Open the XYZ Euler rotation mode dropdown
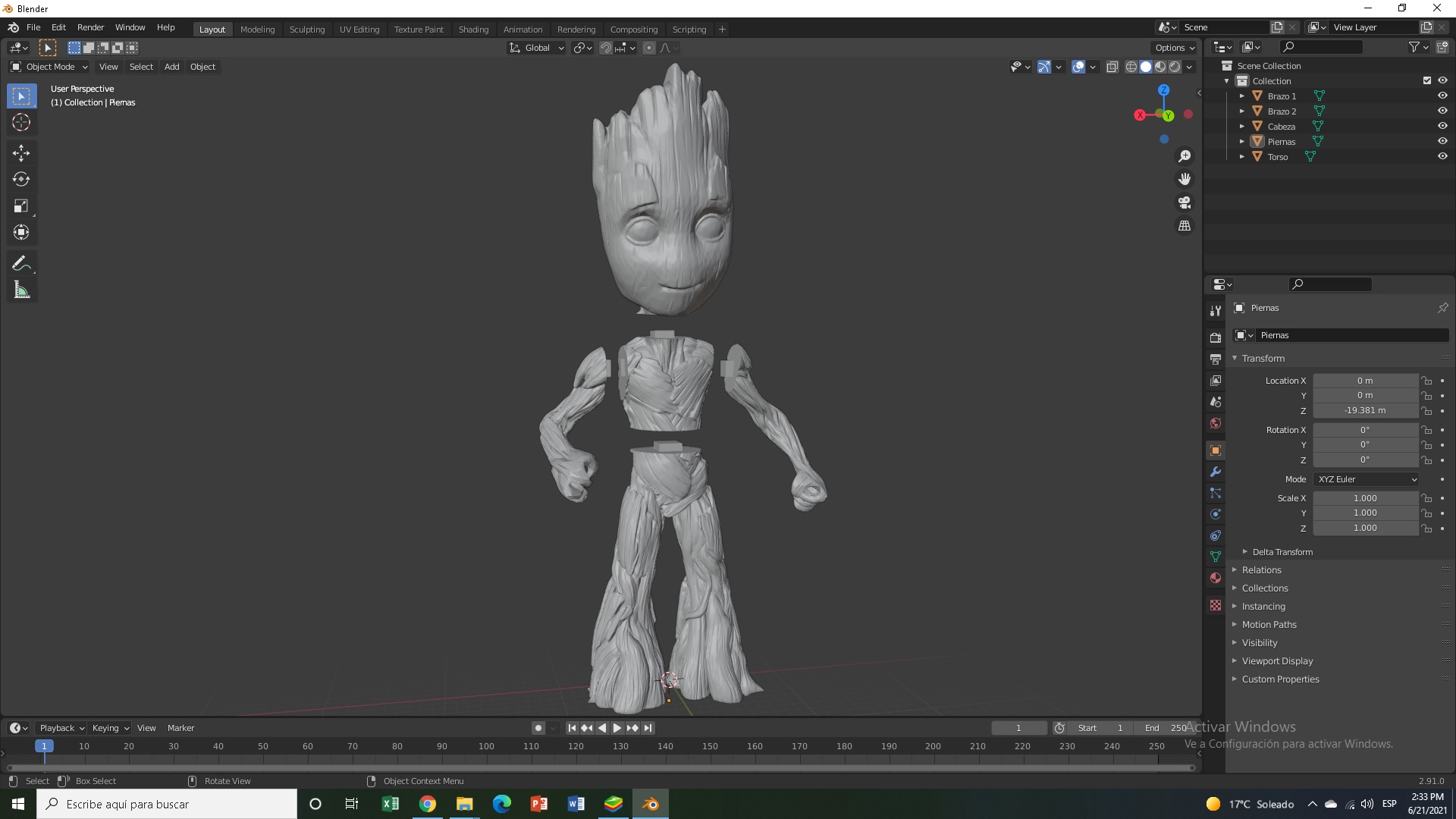The height and width of the screenshot is (819, 1456). click(1365, 479)
